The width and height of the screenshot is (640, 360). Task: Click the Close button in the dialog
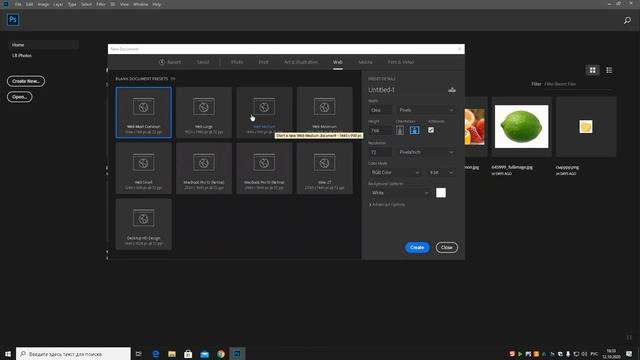(447, 247)
